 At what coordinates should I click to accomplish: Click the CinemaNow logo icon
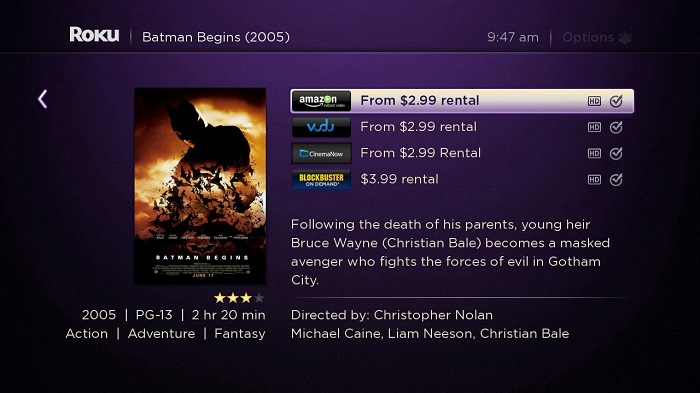point(321,153)
